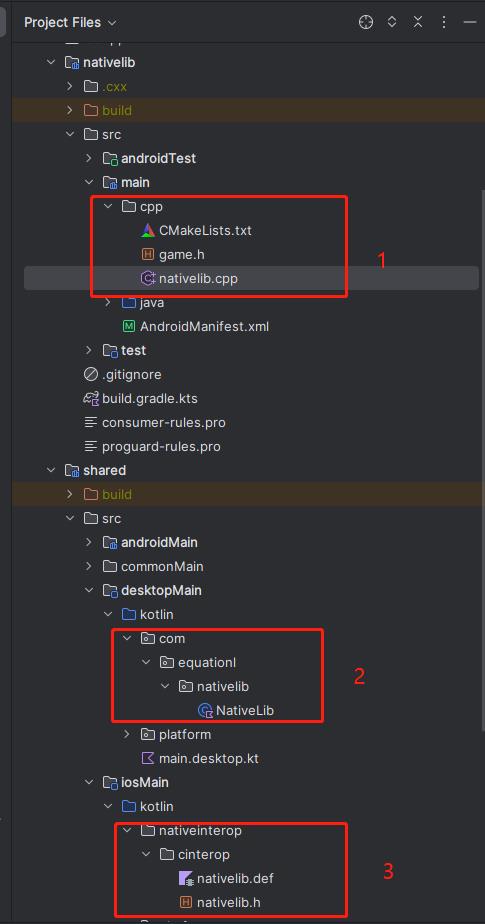This screenshot has width=485, height=924.
Task: Collapse the desktopMain source set
Action: click(89, 590)
